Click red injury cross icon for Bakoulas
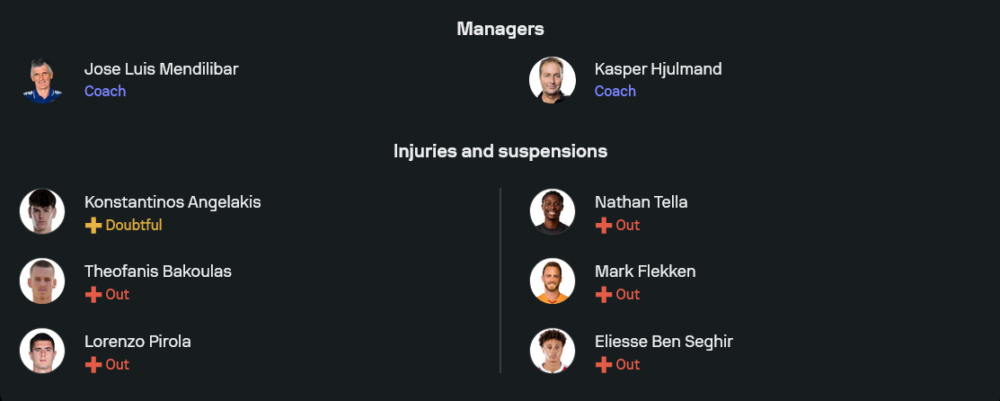Image resolution: width=1000 pixels, height=401 pixels. 93,295
